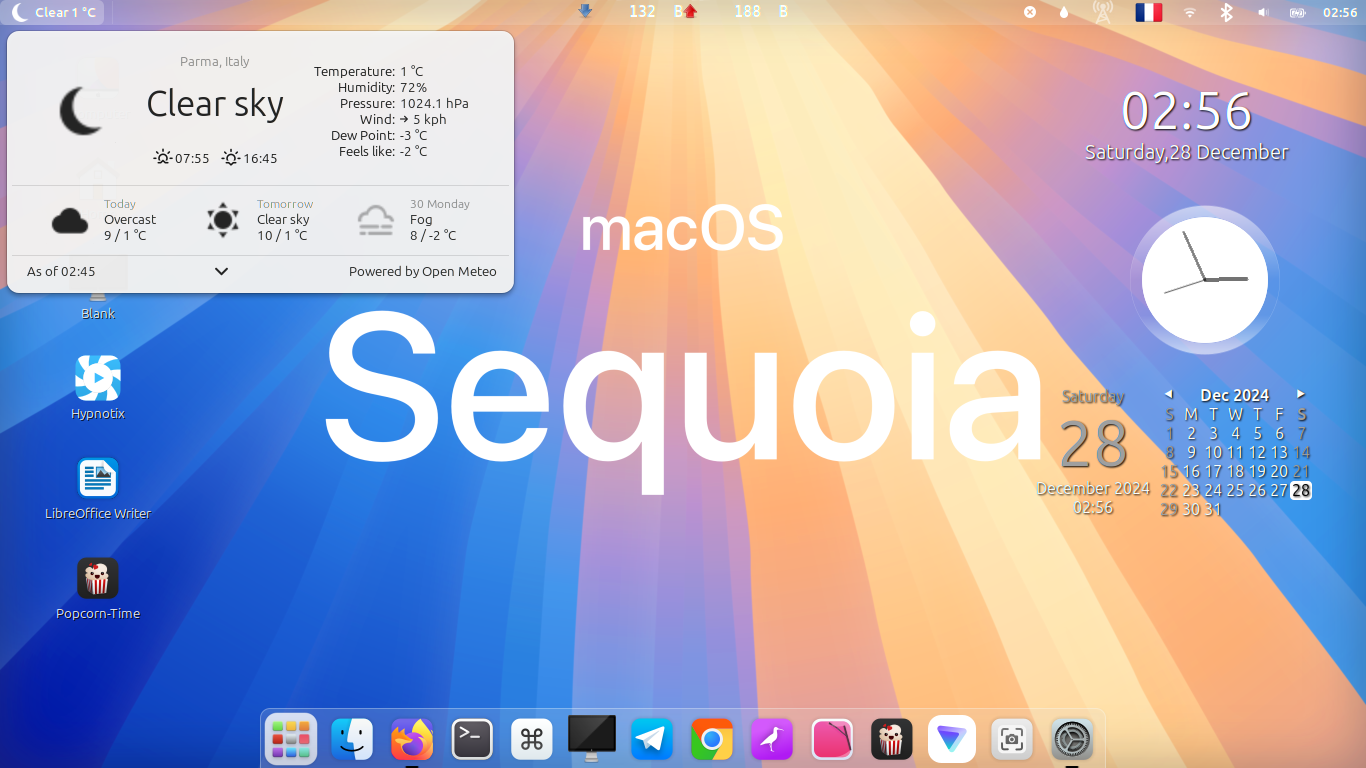Image resolution: width=1366 pixels, height=768 pixels.
Task: Click the sunrise time 07:55
Action: [x=181, y=158]
